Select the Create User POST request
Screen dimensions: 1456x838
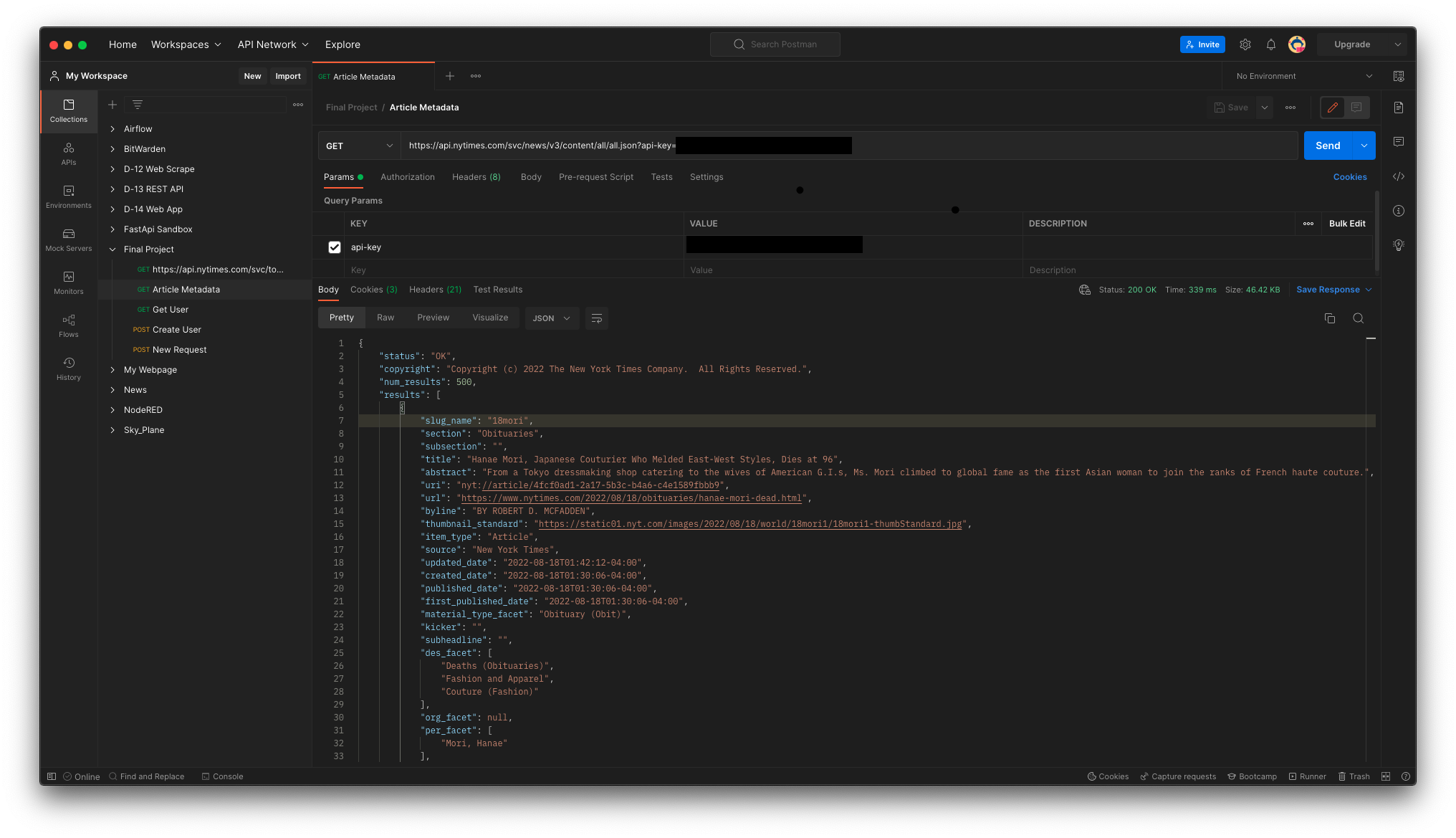pyautogui.click(x=177, y=330)
